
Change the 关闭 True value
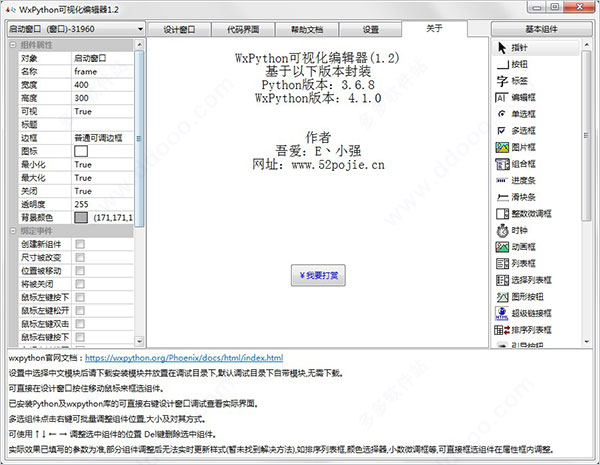click(x=103, y=191)
